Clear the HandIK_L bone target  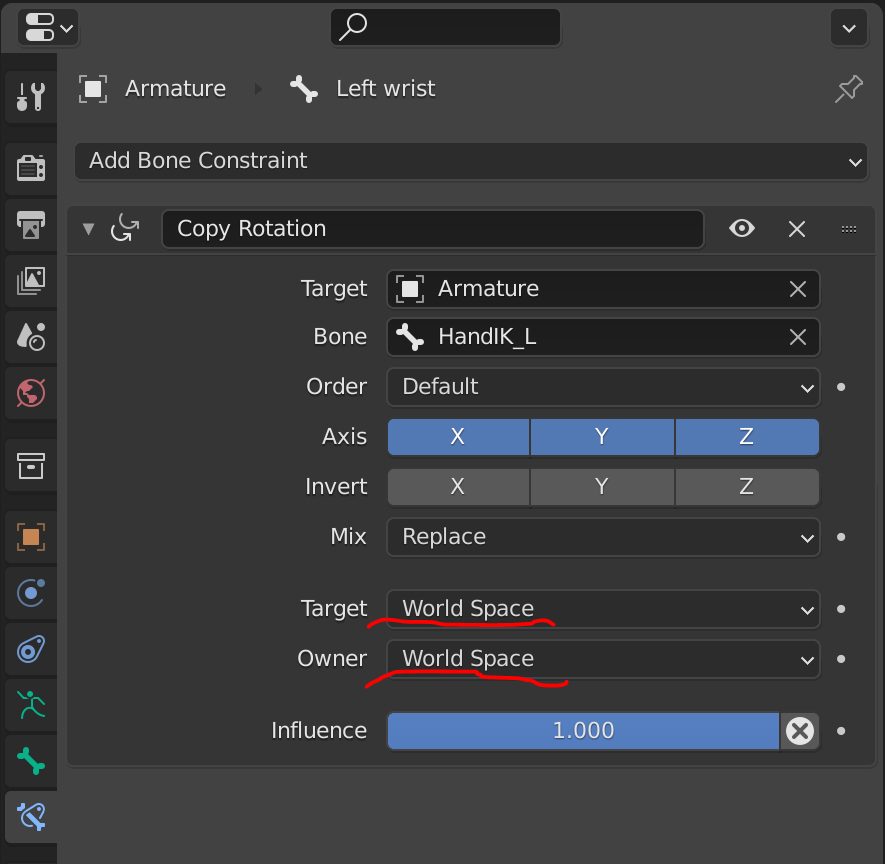pyautogui.click(x=798, y=337)
